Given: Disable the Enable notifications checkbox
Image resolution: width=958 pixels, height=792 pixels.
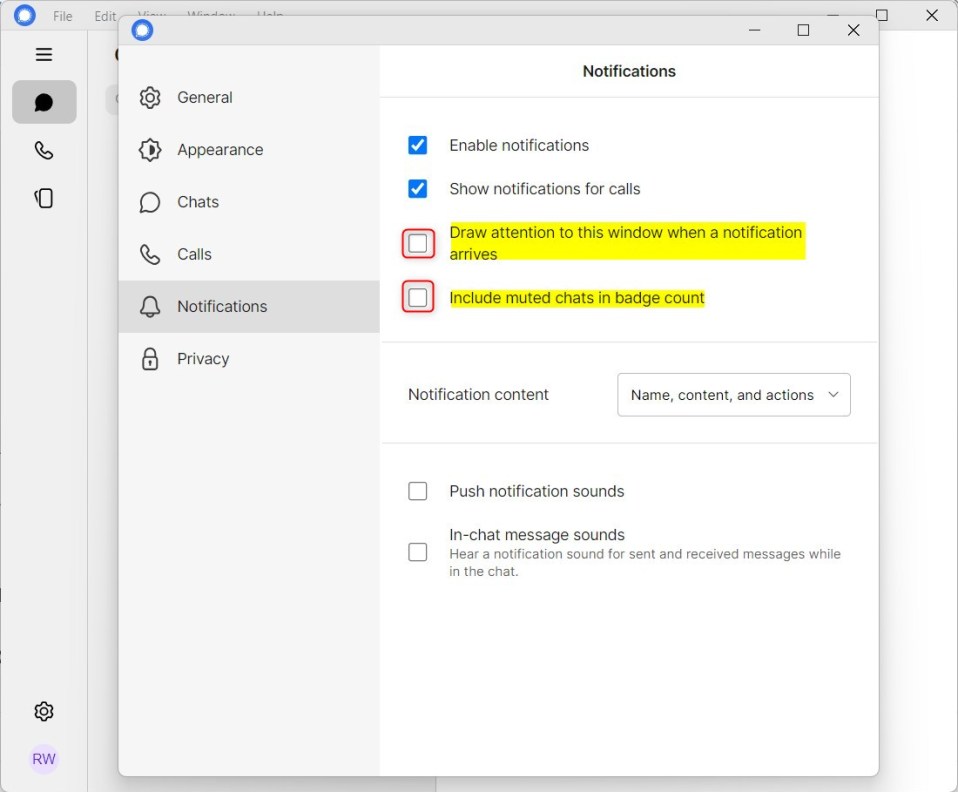Looking at the screenshot, I should (x=417, y=145).
